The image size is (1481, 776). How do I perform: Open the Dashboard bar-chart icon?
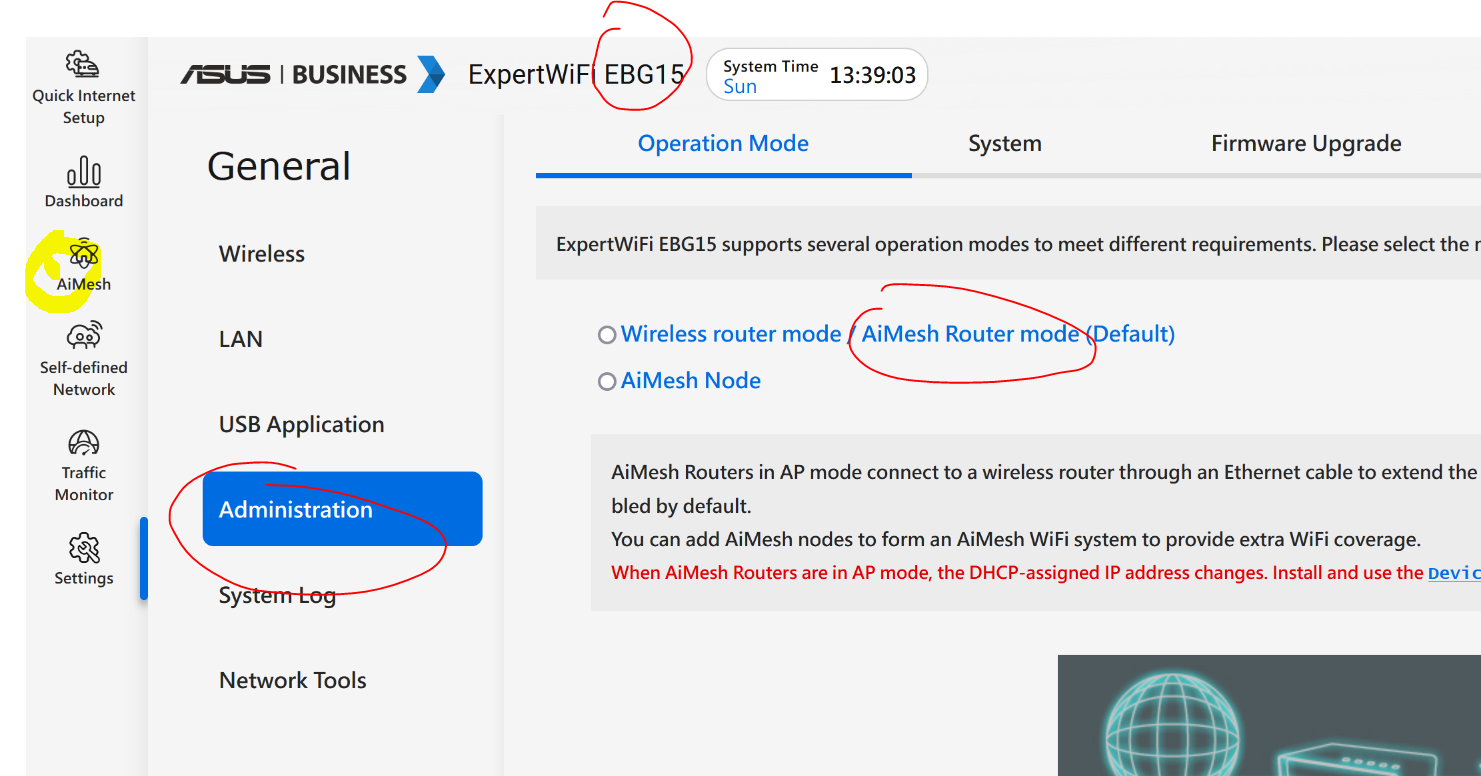point(84,172)
